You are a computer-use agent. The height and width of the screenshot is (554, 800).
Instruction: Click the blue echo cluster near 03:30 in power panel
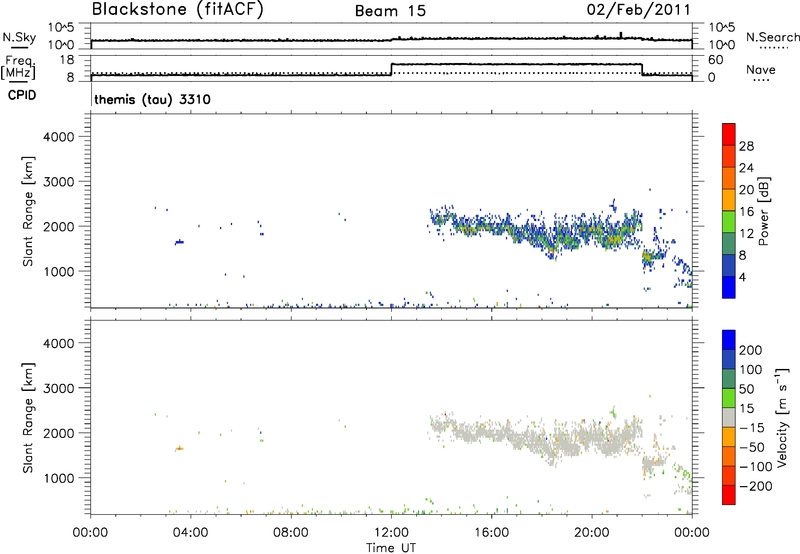pos(179,242)
